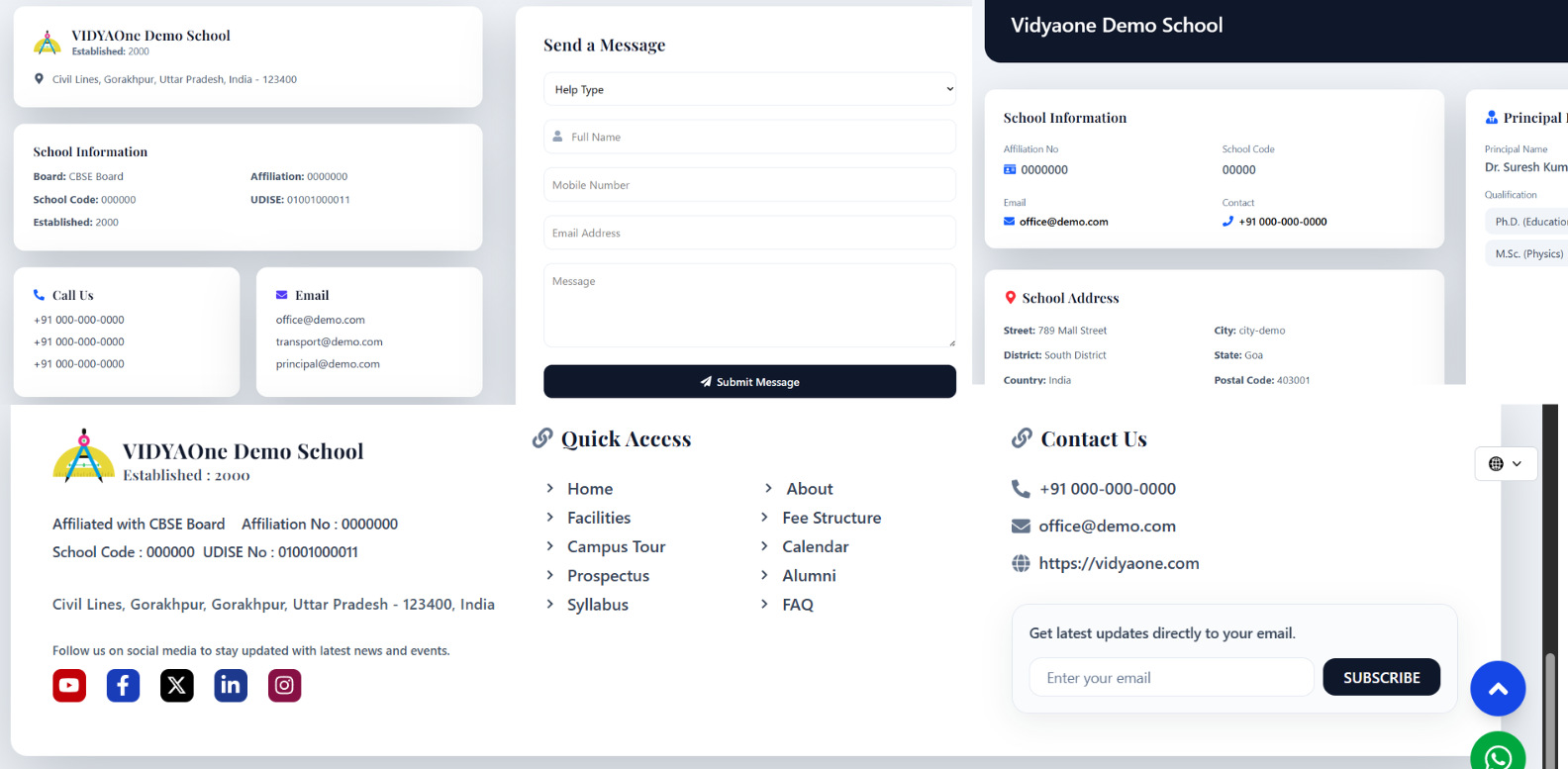This screenshot has height=769, width=1568.
Task: Click the phone icon beside Contact +91 number
Action: pyautogui.click(x=1227, y=222)
